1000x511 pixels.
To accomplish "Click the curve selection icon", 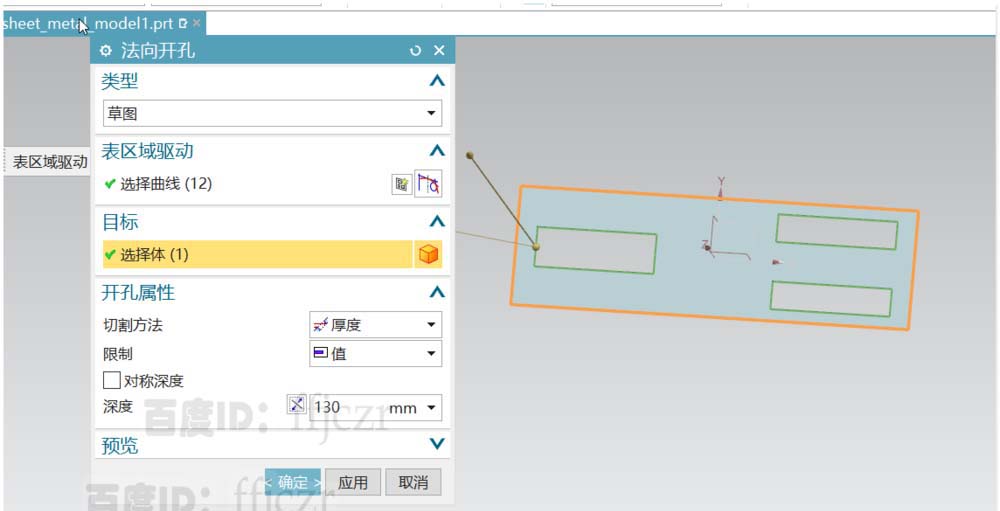I will [429, 184].
